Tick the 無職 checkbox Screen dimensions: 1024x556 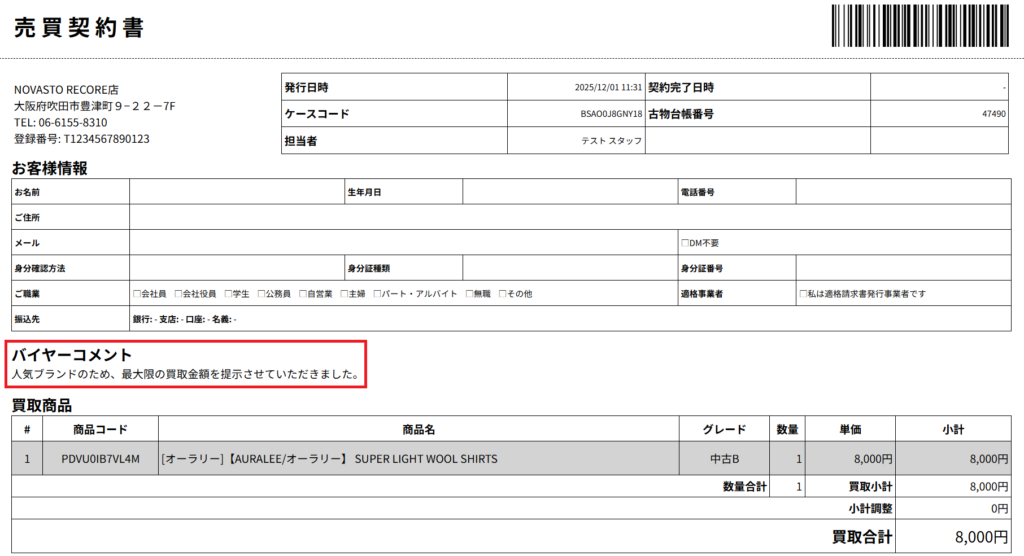[469, 294]
